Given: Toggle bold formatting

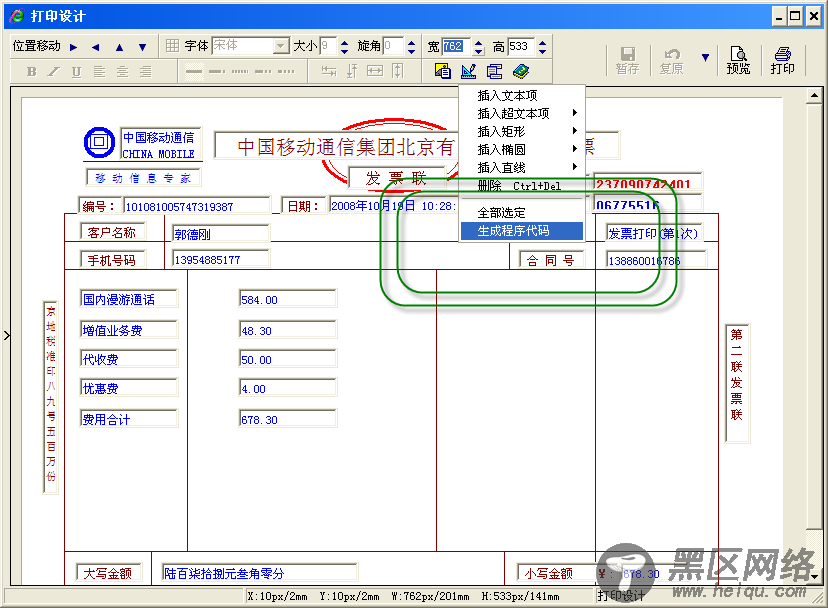Looking at the screenshot, I should (x=32, y=71).
